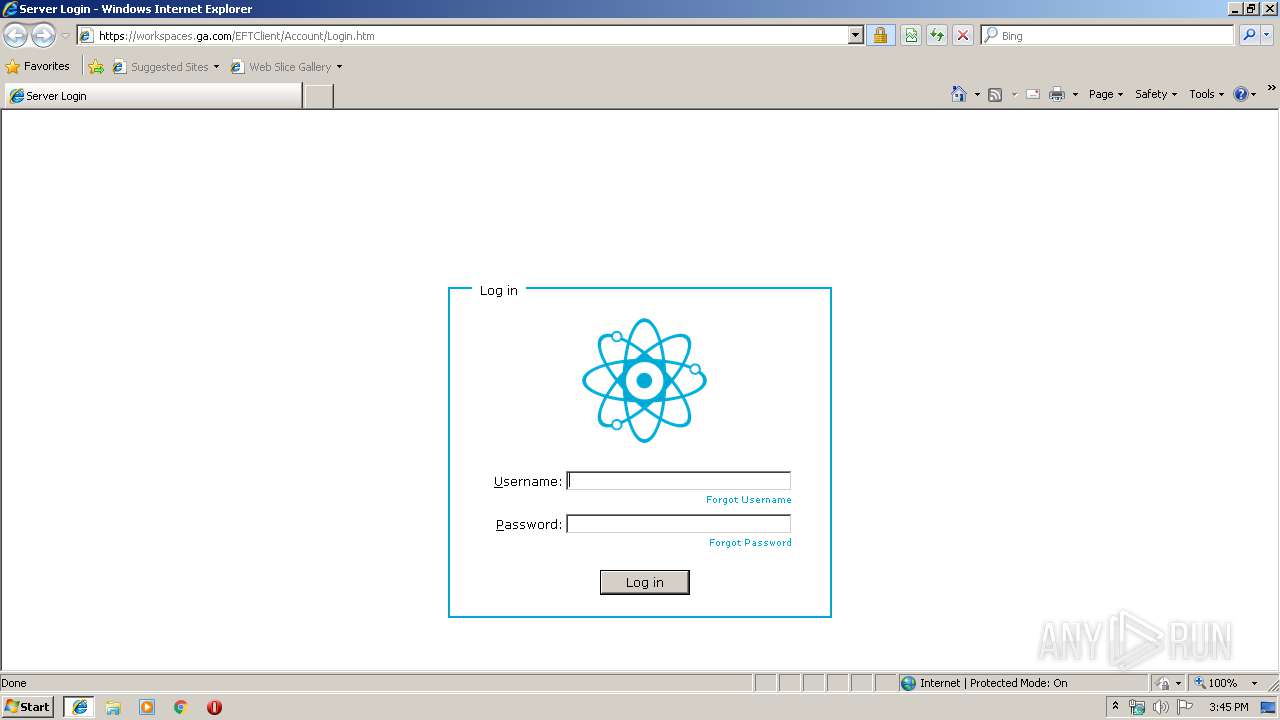Click the security lock icon
Screen dimensions: 1280x720
880,36
